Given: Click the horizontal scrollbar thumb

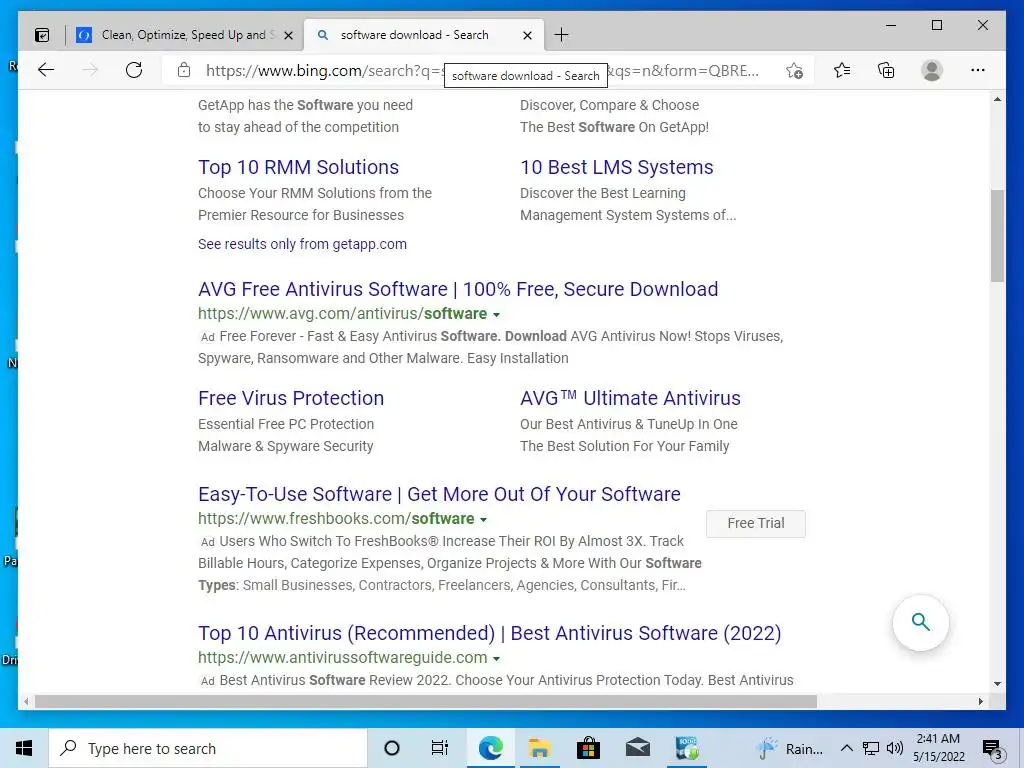Looking at the screenshot, I should [x=426, y=701].
